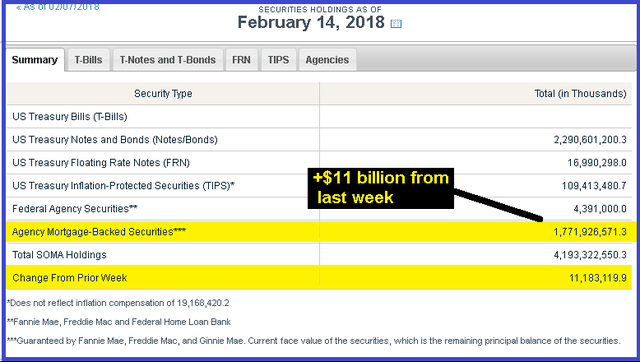Switch to the Agencies tab

[x=327, y=60]
